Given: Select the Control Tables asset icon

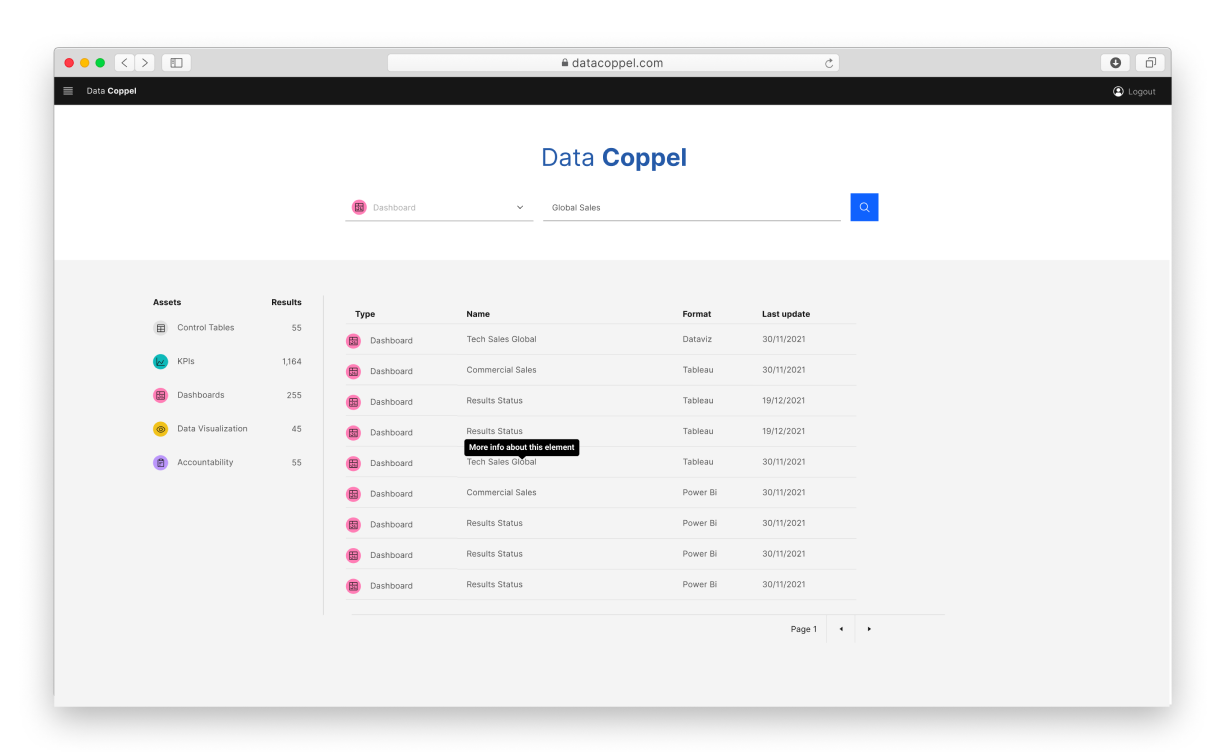Looking at the screenshot, I should tap(161, 328).
